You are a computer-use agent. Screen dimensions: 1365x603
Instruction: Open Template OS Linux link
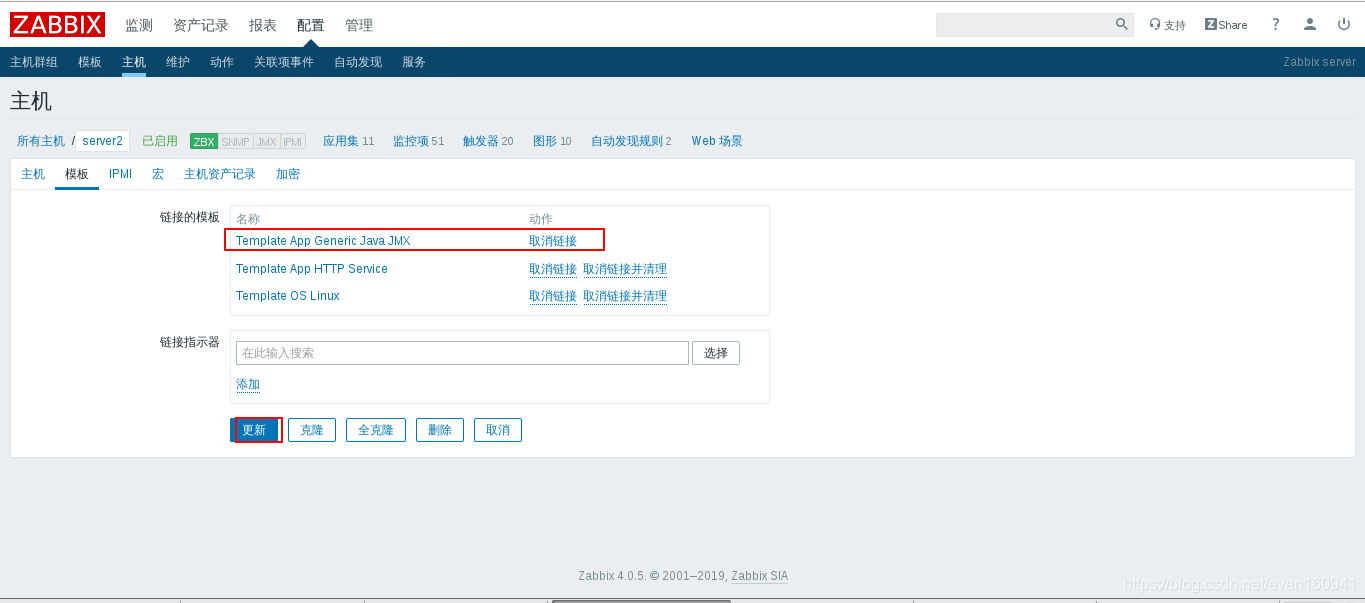coord(288,296)
